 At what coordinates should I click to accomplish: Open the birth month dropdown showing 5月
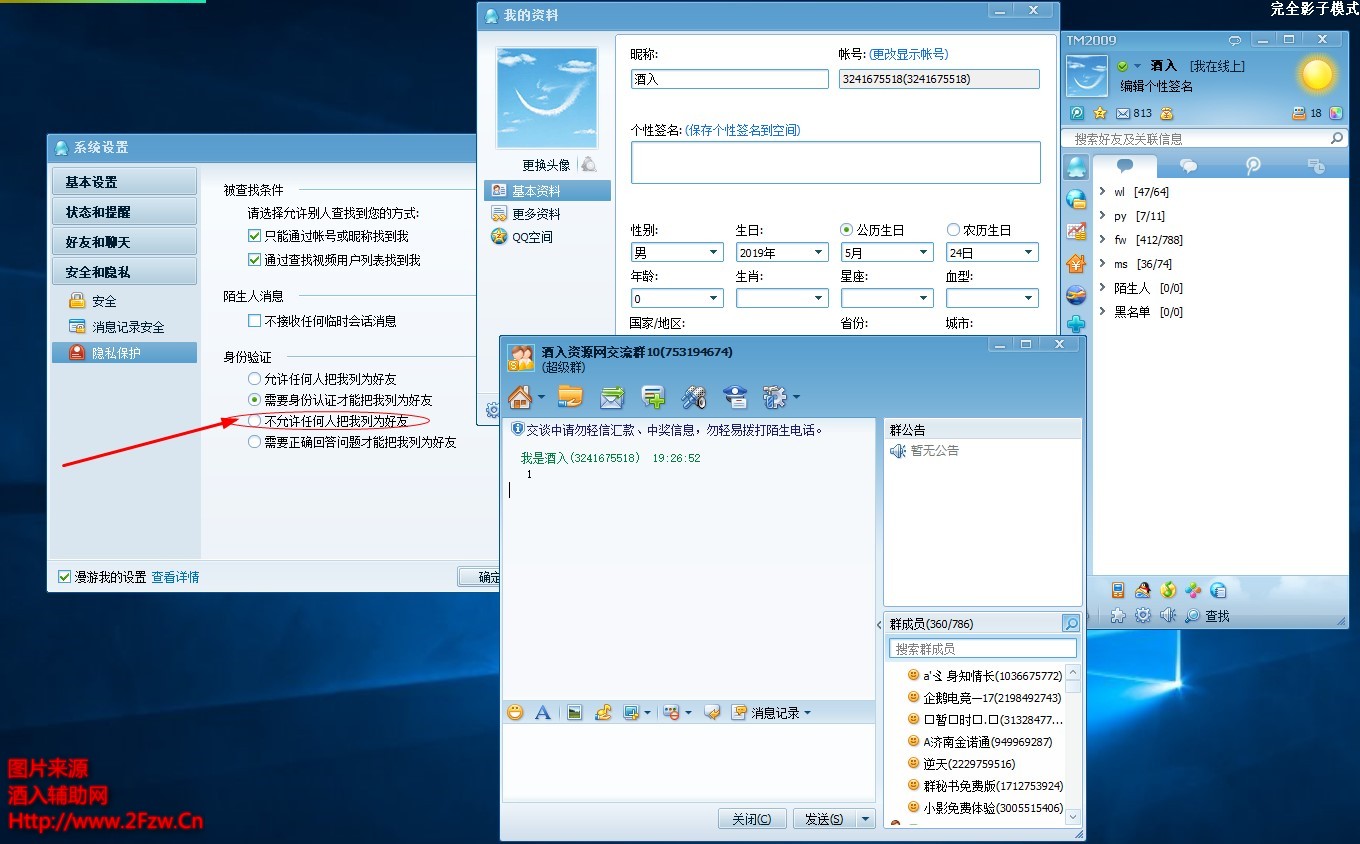(x=887, y=253)
